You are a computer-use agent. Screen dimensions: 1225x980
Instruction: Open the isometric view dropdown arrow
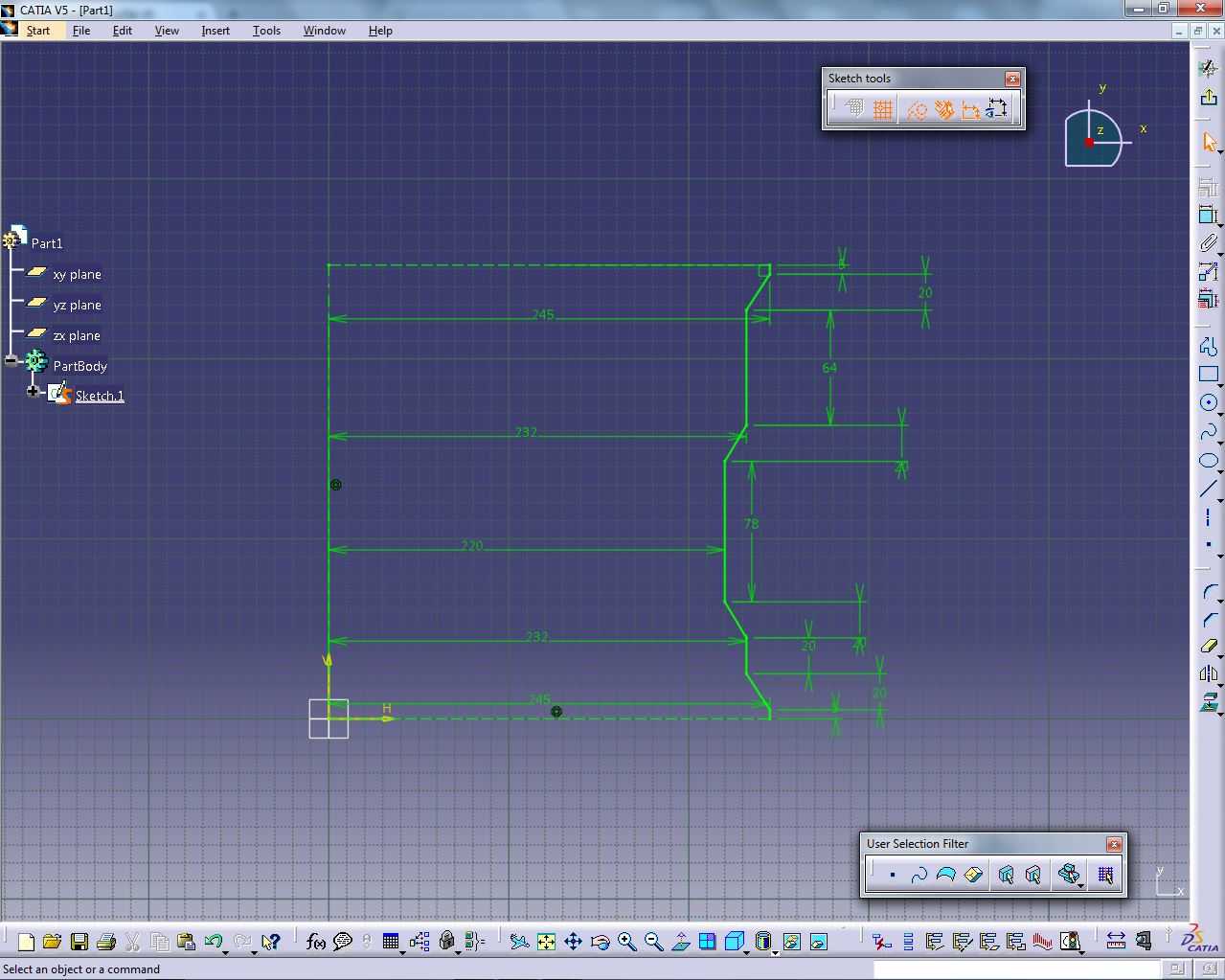(x=748, y=952)
